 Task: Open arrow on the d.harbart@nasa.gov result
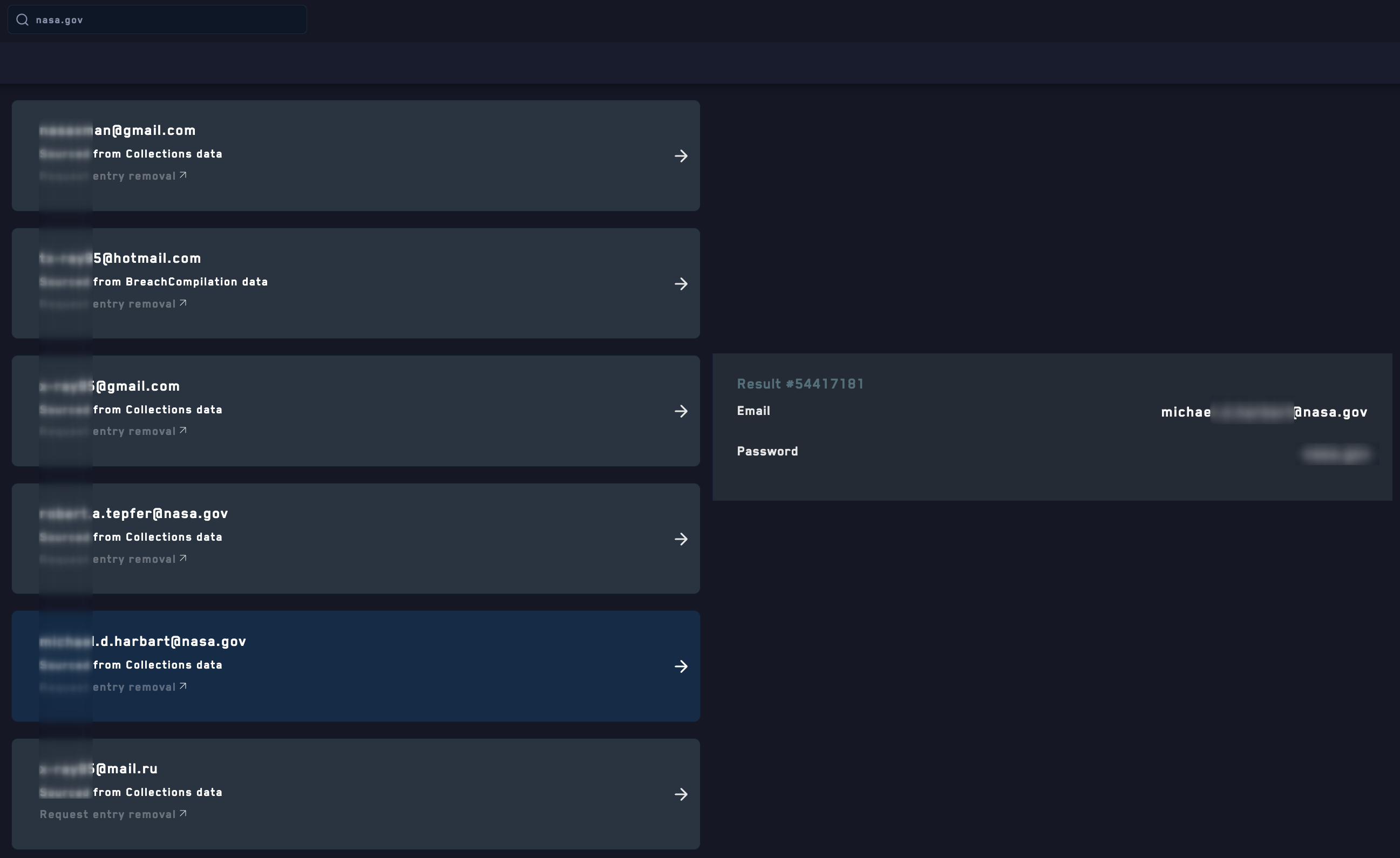[x=681, y=666]
